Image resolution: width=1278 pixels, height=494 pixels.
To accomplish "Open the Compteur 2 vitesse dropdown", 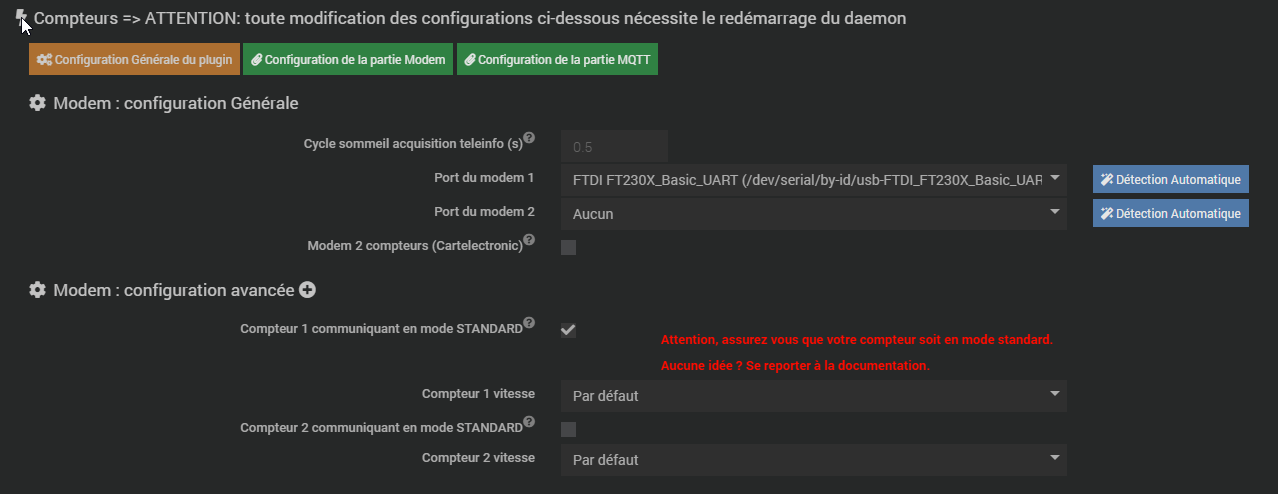I will tap(814, 459).
